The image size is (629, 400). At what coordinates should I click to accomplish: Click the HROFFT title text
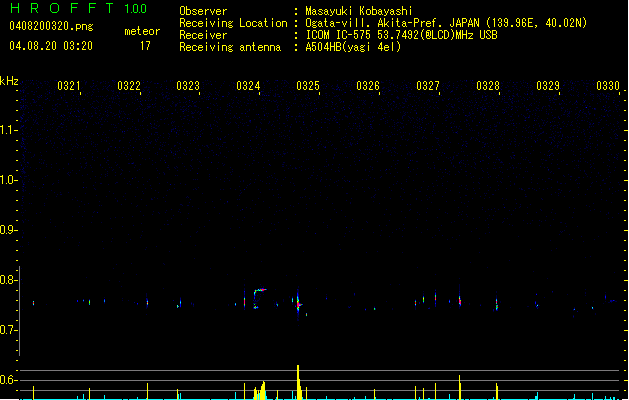point(62,8)
